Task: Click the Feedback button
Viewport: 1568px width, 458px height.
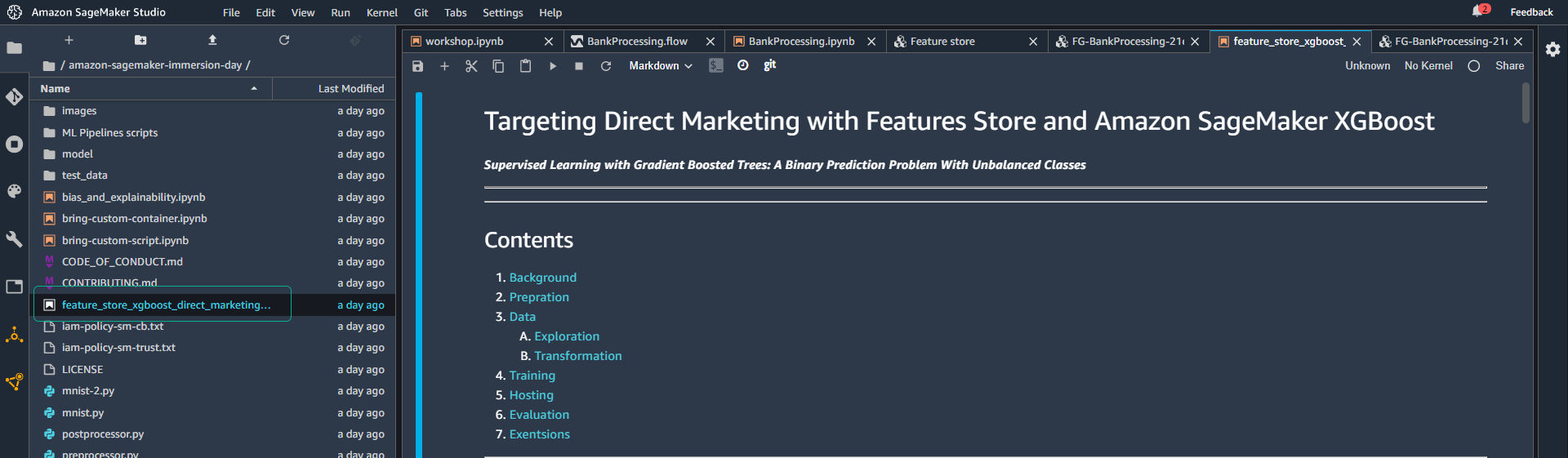Action: [x=1531, y=12]
